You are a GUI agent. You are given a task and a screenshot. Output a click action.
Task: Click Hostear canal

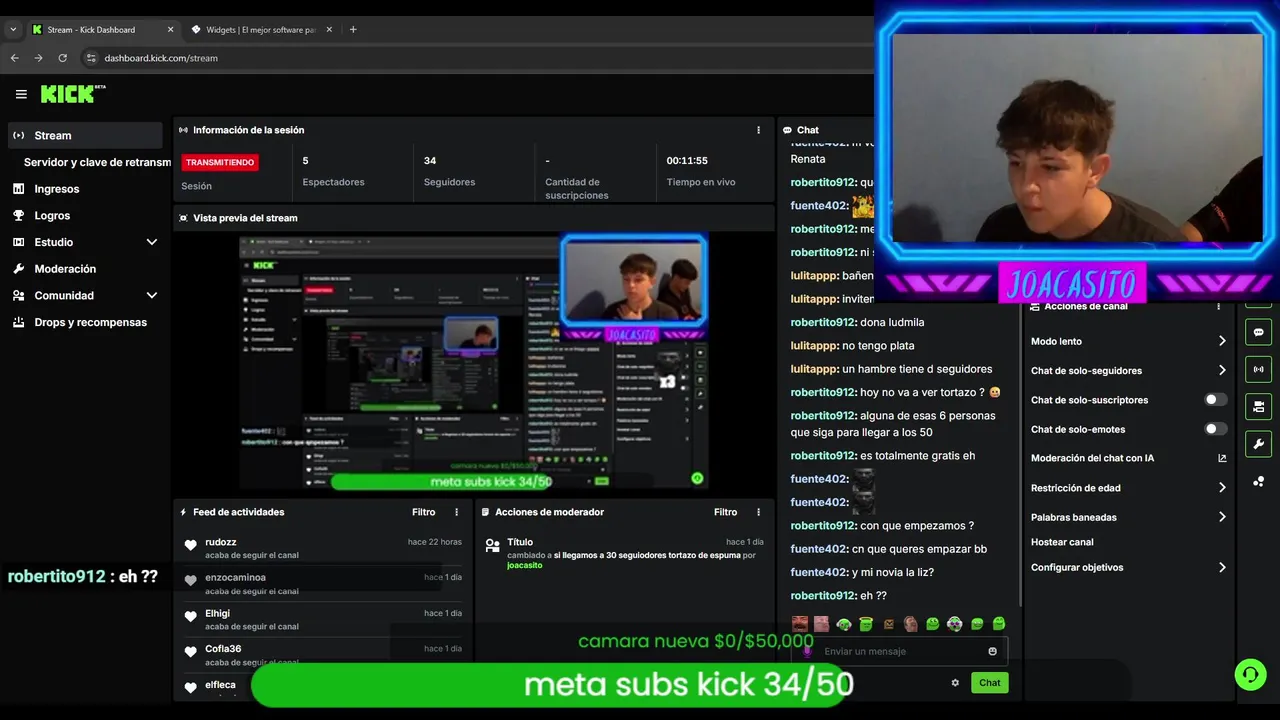pyautogui.click(x=1062, y=542)
